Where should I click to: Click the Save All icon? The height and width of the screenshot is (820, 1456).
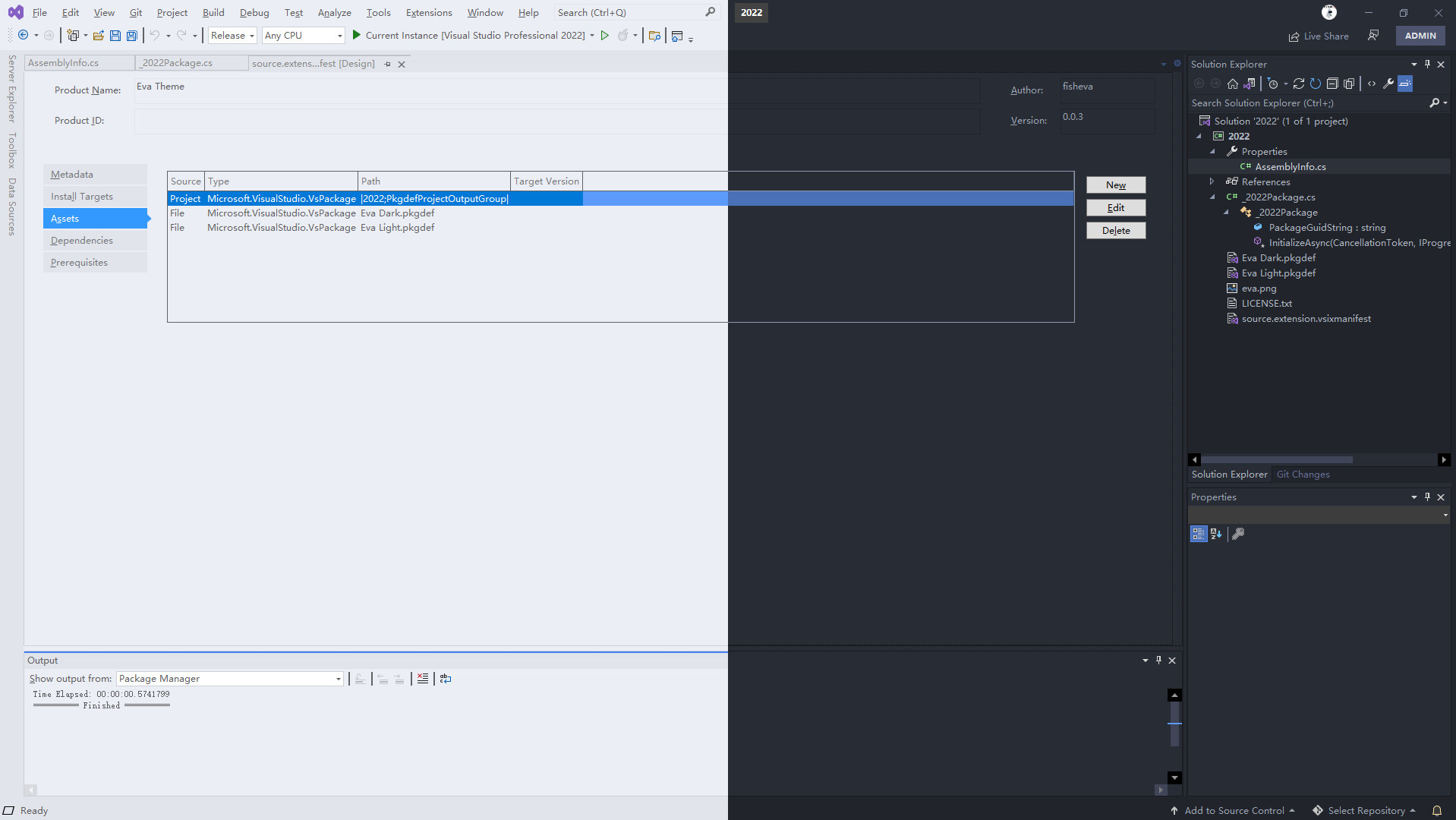(132, 36)
